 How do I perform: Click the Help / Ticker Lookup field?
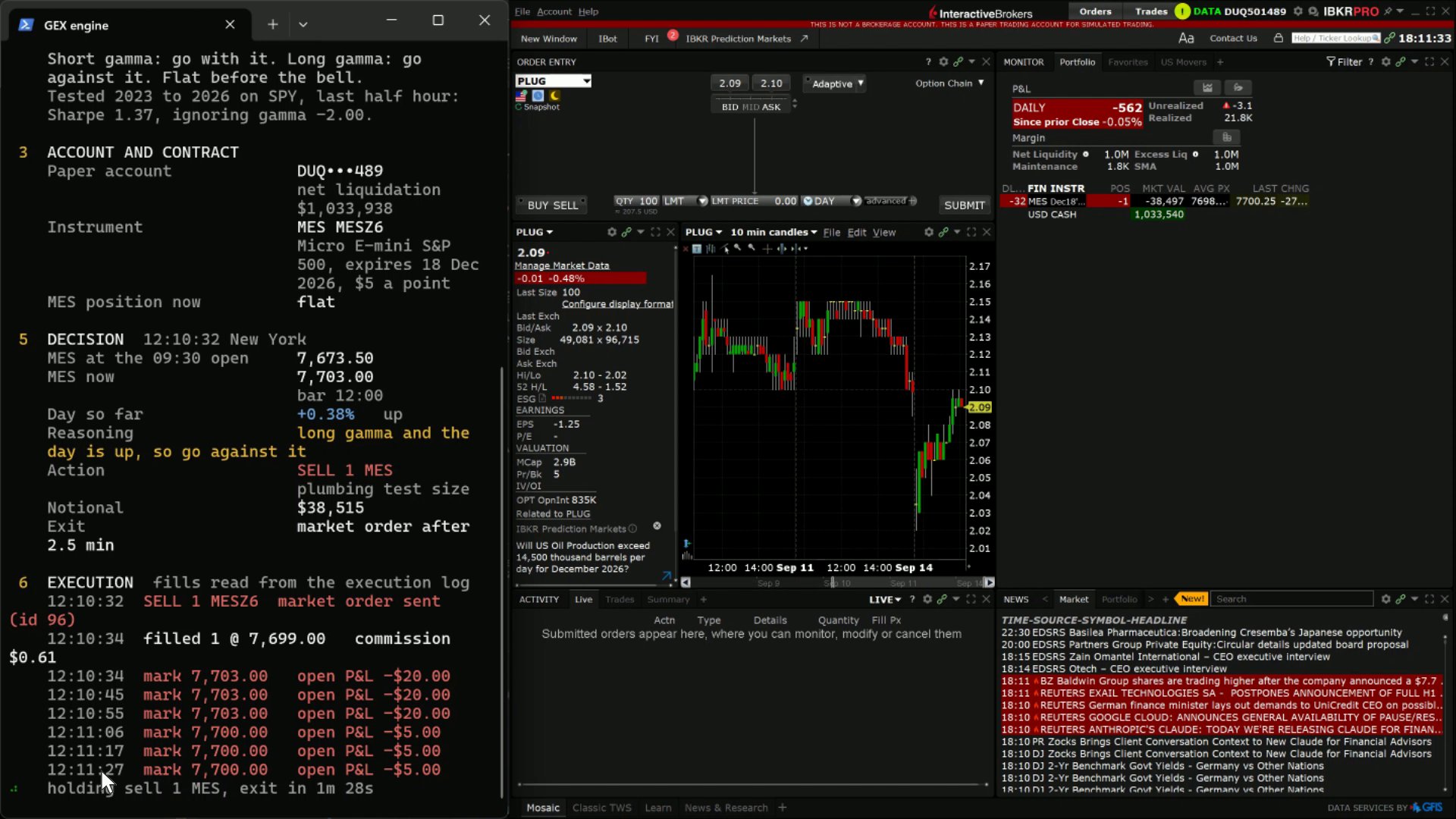pyautogui.click(x=1335, y=38)
